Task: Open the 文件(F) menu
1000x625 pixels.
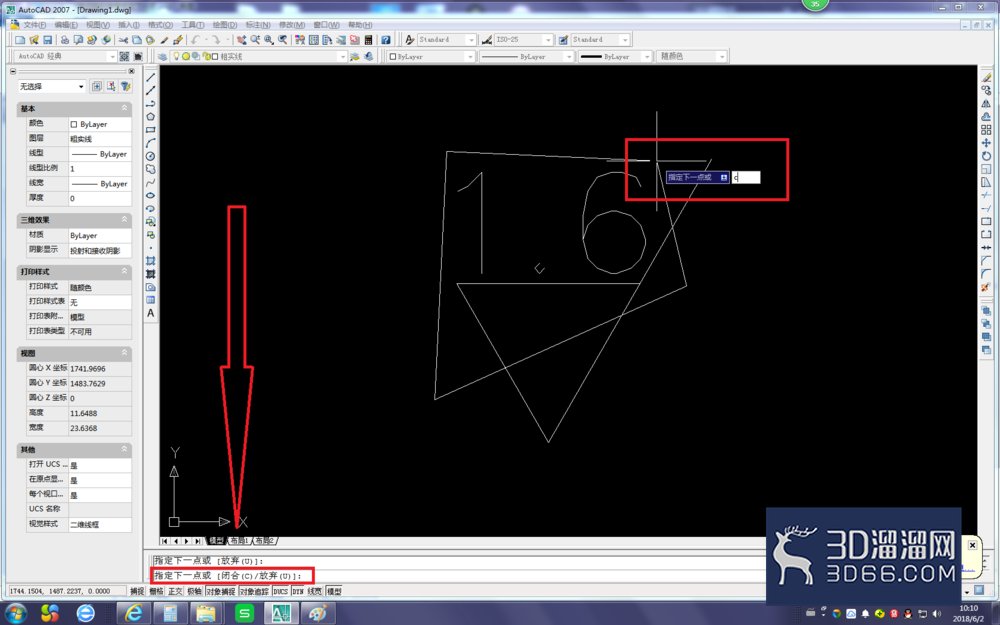Action: pos(34,25)
